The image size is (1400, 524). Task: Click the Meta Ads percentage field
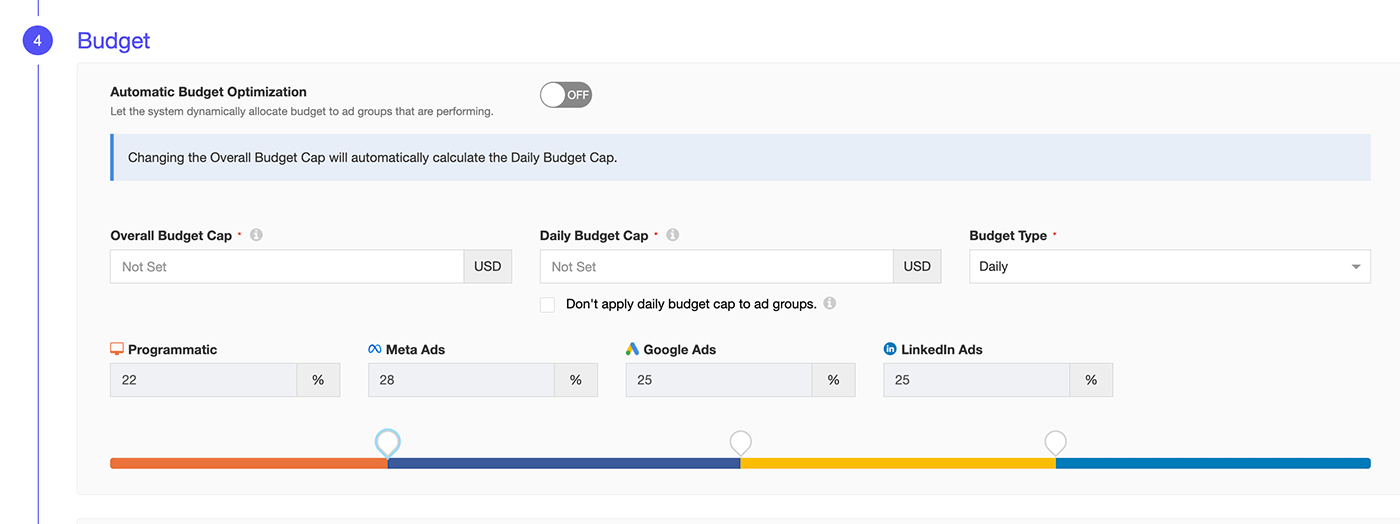click(x=461, y=380)
